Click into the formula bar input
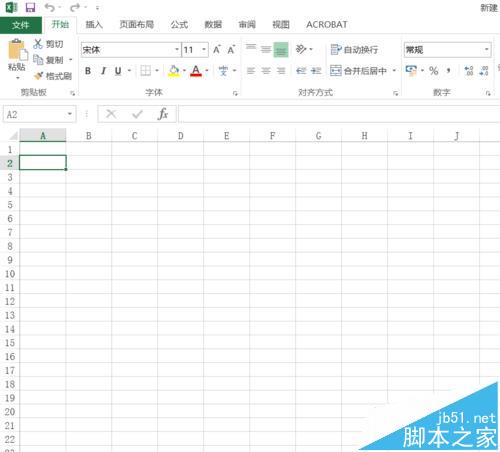The height and width of the screenshot is (452, 500). [339, 114]
